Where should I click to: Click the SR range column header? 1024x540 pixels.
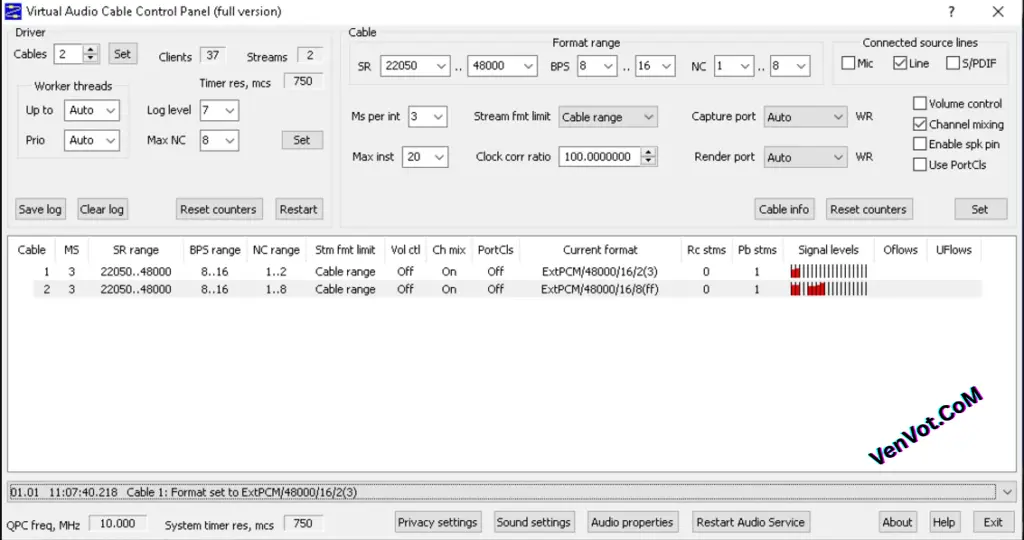tap(136, 250)
